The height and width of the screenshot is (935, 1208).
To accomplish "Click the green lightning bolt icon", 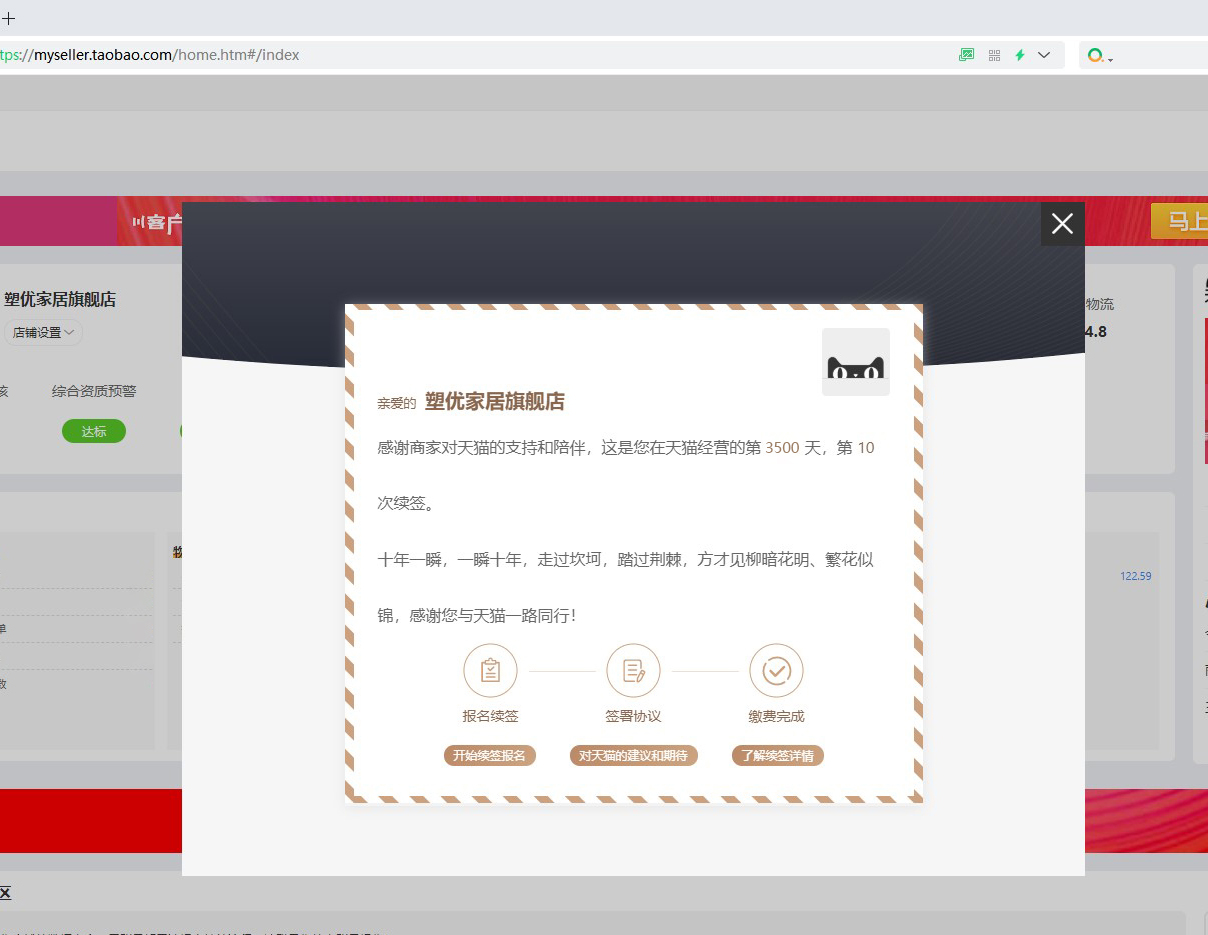I will click(x=1020, y=55).
